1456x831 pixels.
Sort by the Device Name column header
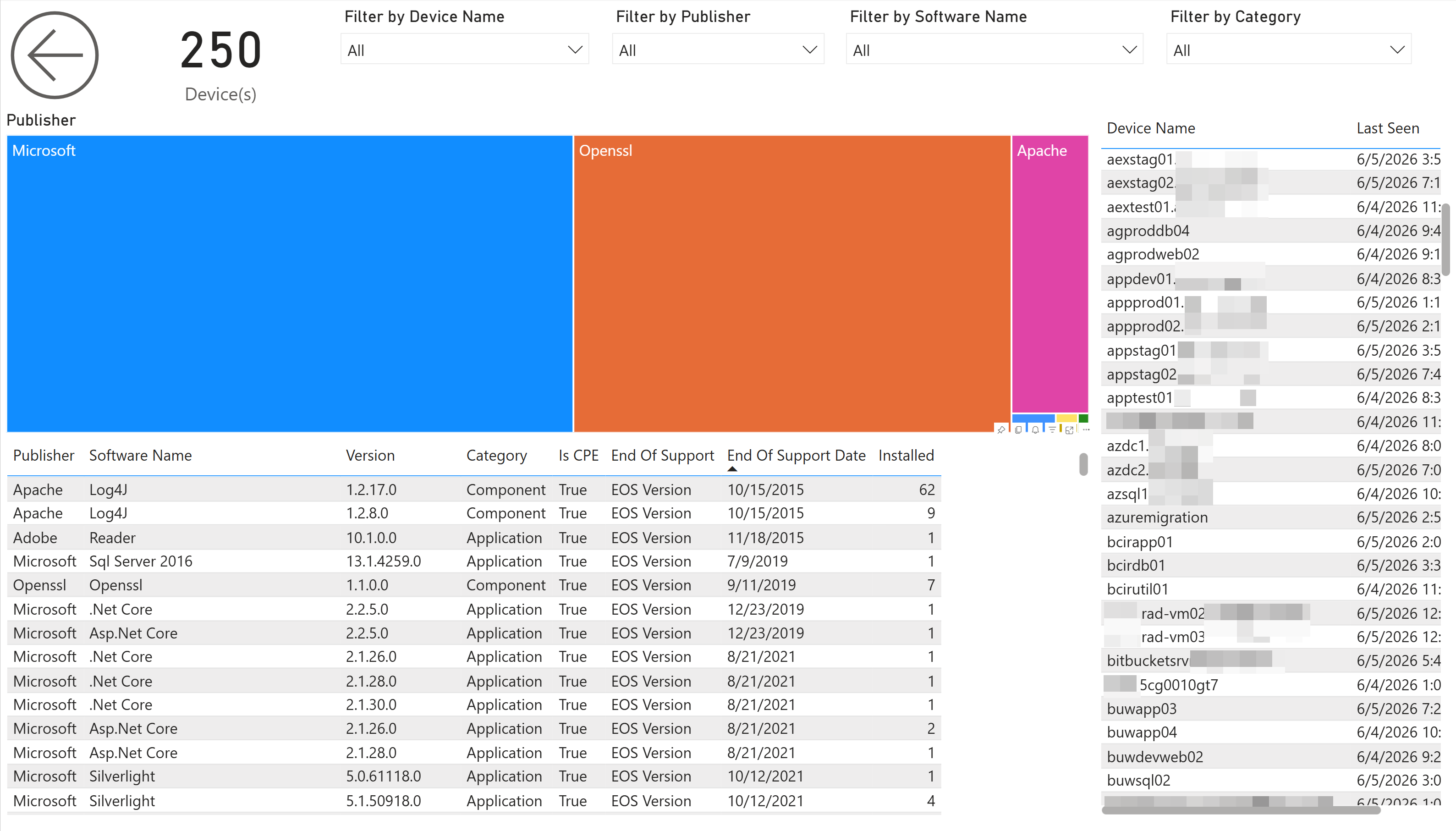click(1151, 128)
